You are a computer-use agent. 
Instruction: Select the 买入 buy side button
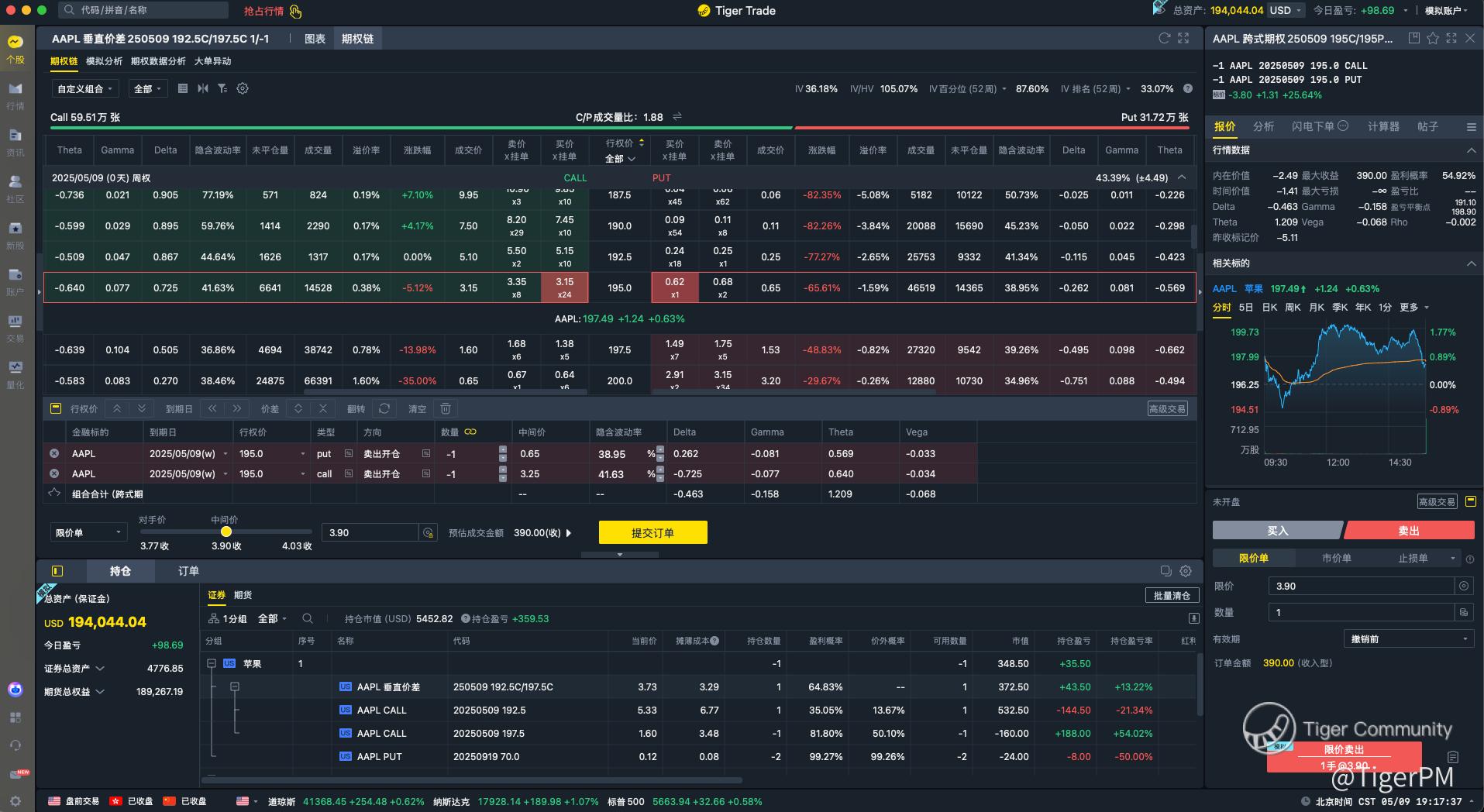click(1277, 531)
